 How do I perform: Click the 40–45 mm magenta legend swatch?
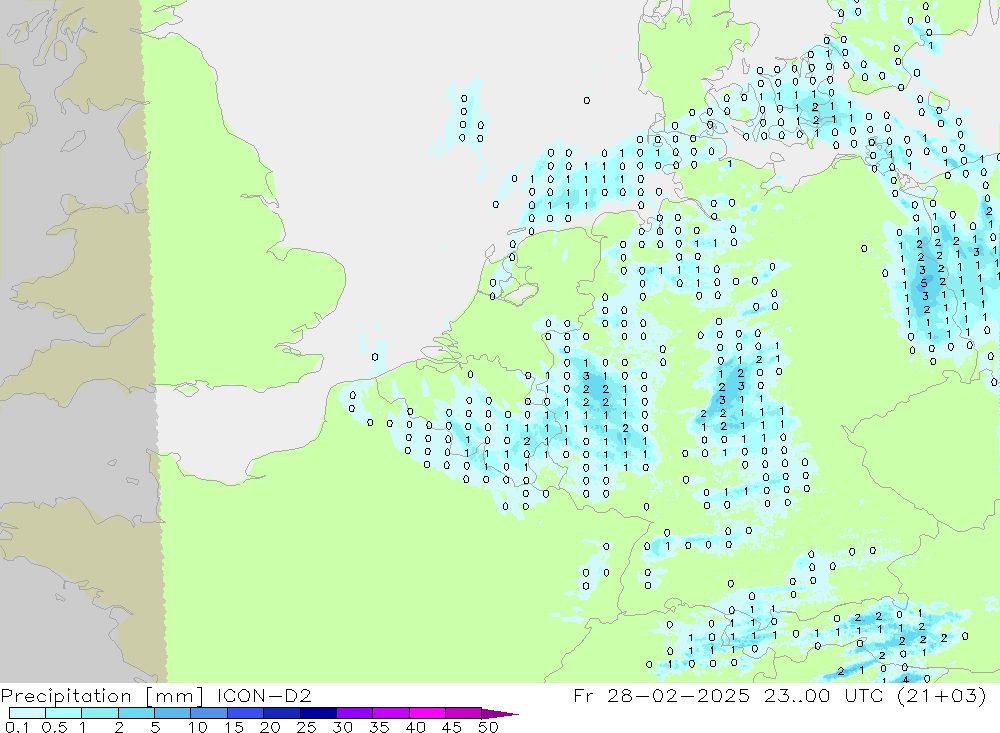tap(427, 713)
